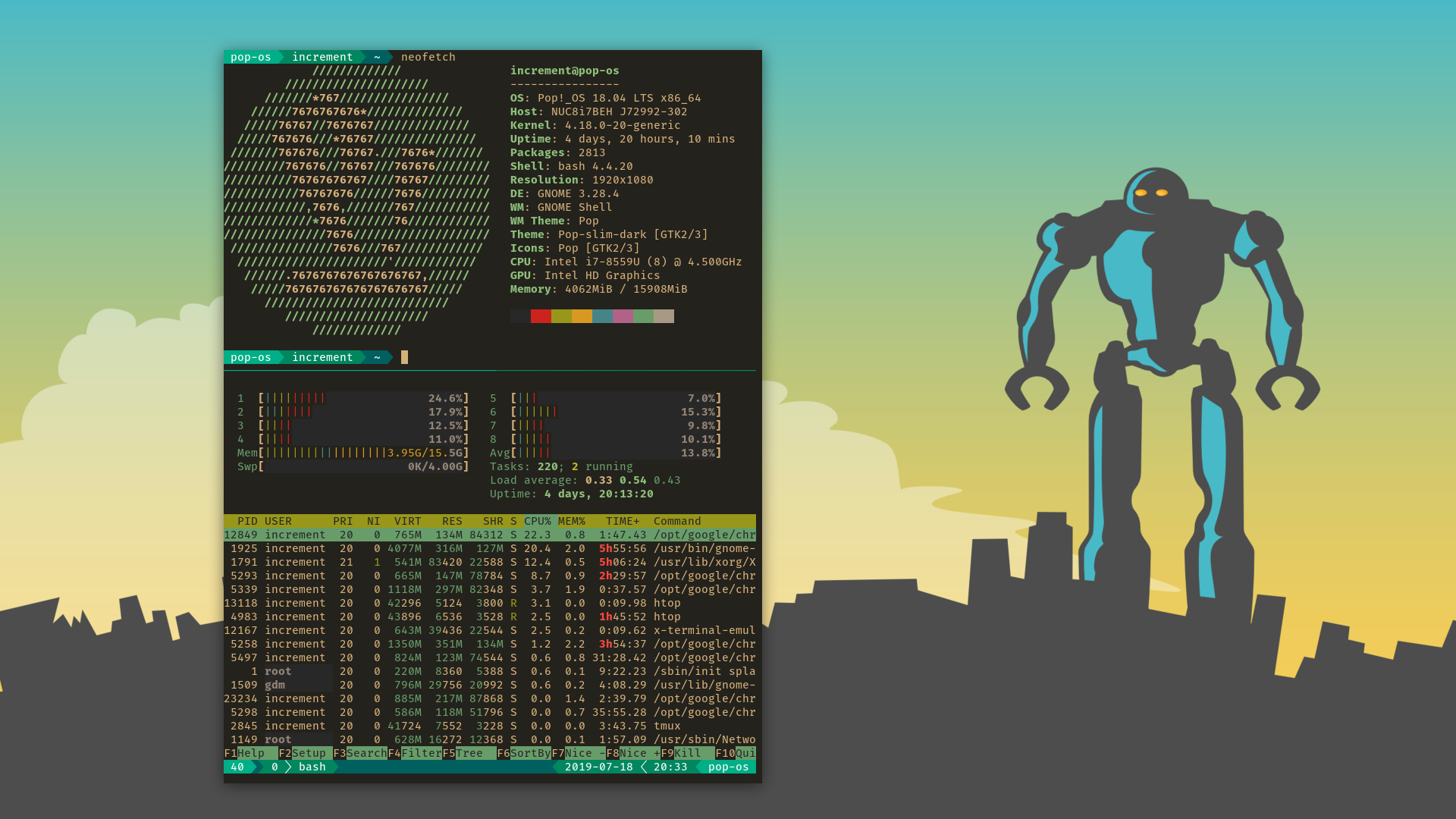Viewport: 1456px width, 819px height.
Task: Click F9 Kill in htop footer
Action: click(x=687, y=753)
